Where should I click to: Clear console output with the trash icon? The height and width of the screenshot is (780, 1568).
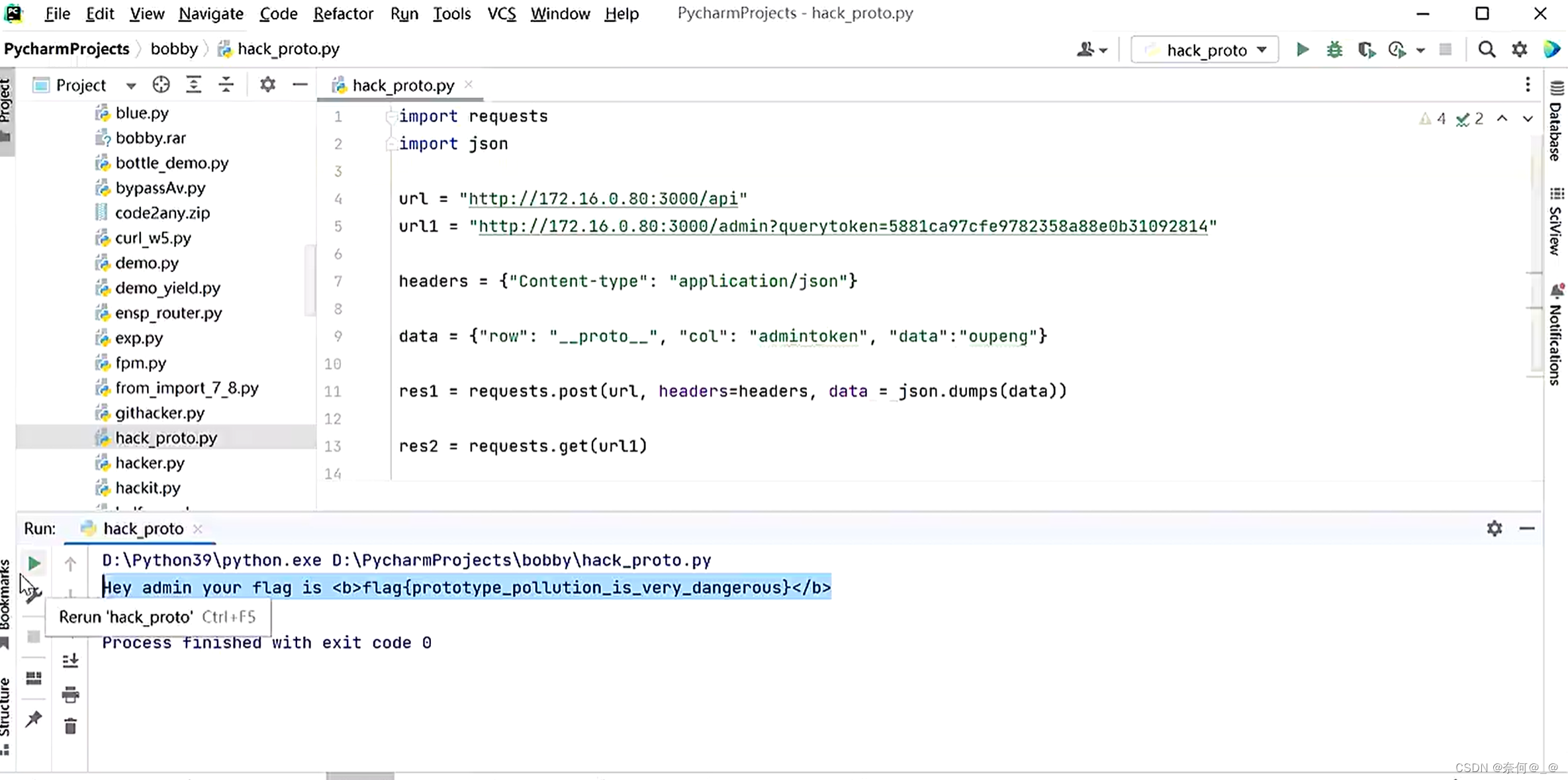71,726
